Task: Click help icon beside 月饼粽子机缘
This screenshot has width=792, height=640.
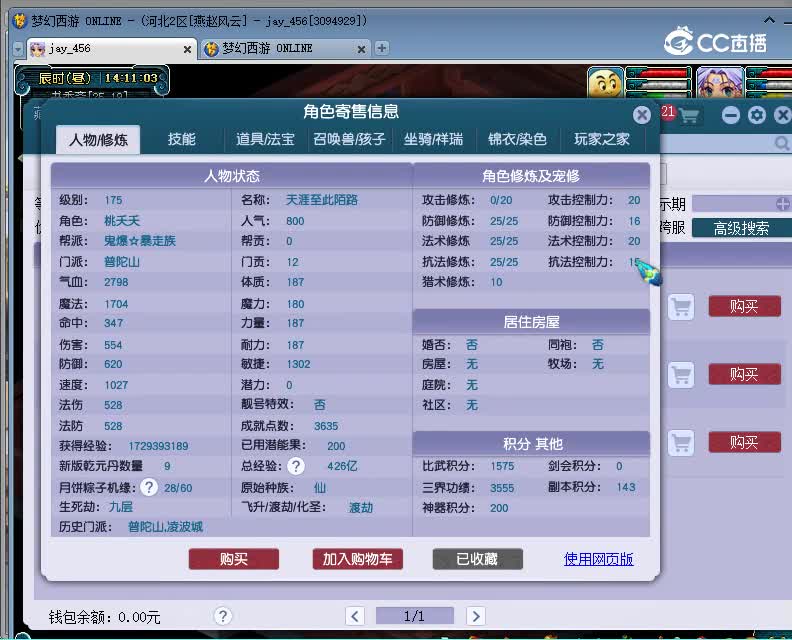Action: coord(148,487)
